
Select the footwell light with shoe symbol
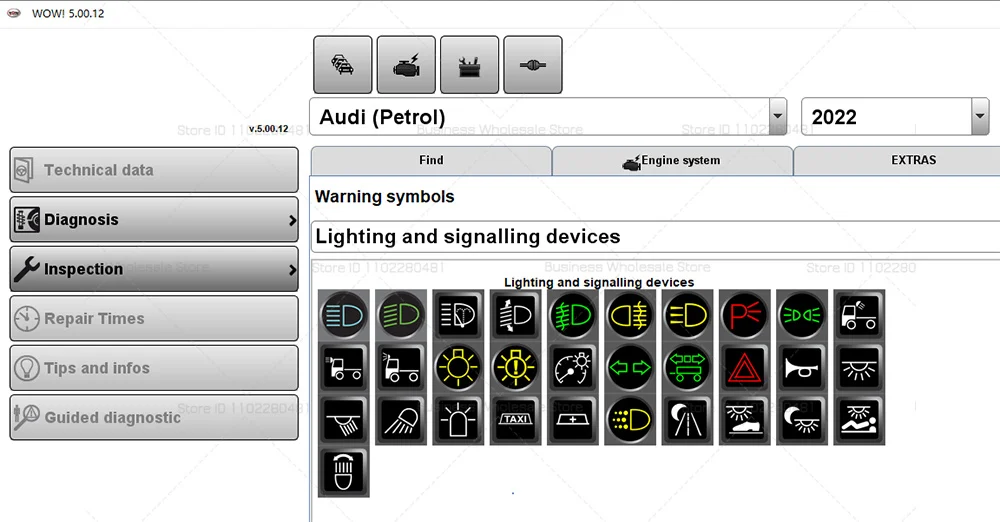pyautogui.click(x=744, y=420)
